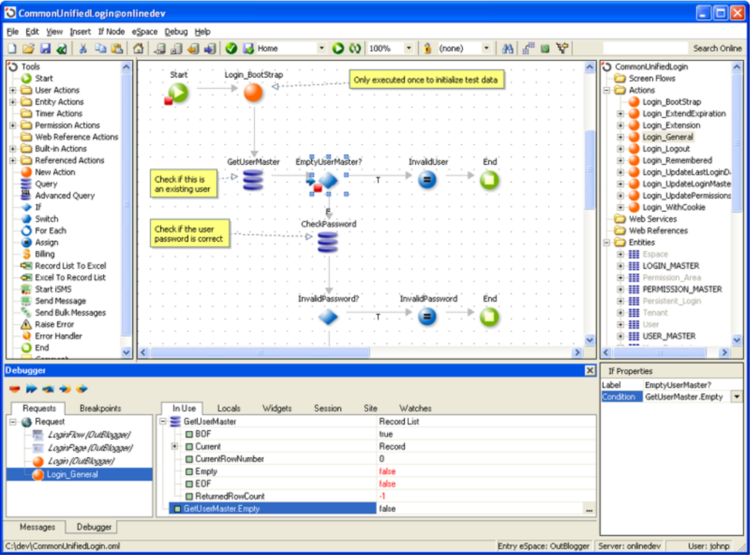Image resolution: width=750 pixels, height=555 pixels.
Task: Switch to the Breakpoints tab
Action: [100, 408]
